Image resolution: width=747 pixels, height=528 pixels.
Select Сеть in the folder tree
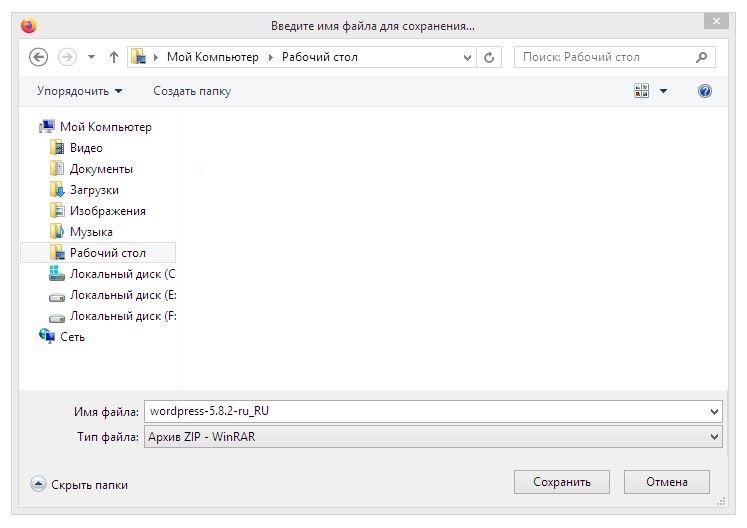click(72, 336)
